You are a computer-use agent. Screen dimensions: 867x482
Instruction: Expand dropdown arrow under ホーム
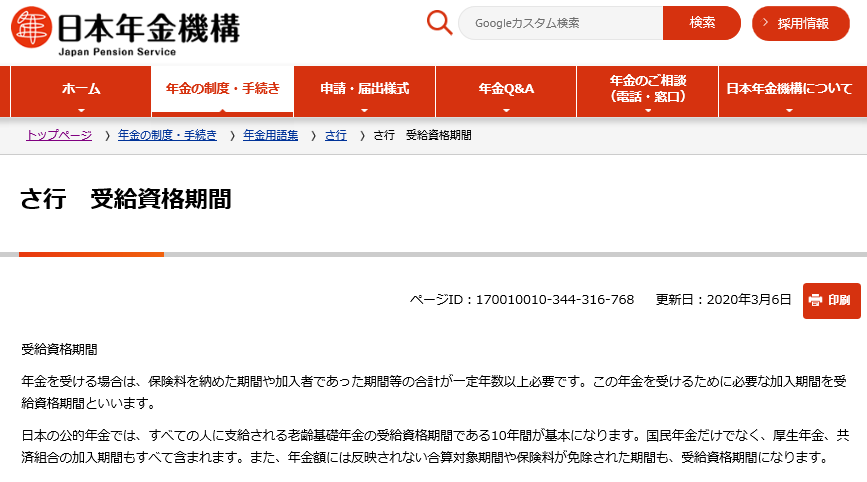81,110
